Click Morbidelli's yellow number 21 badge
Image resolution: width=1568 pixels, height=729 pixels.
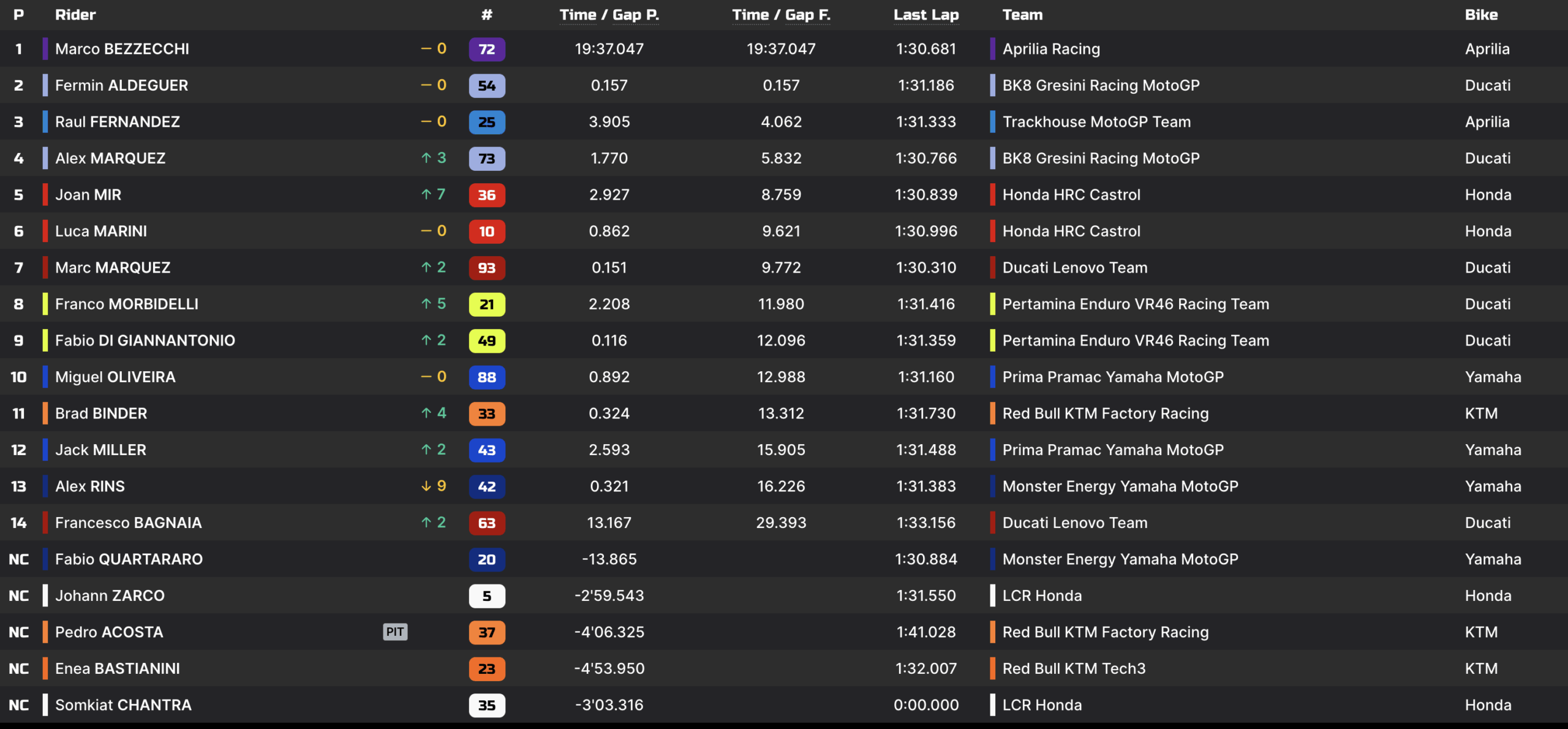click(x=487, y=304)
